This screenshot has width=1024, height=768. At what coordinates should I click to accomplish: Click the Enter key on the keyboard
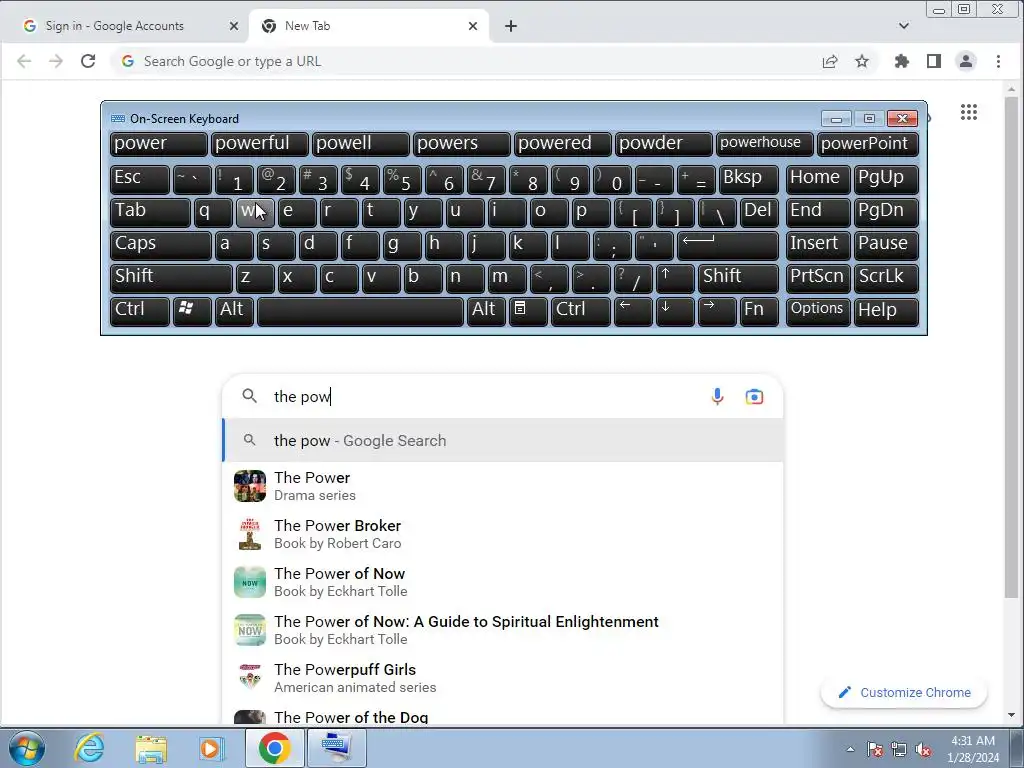728,246
